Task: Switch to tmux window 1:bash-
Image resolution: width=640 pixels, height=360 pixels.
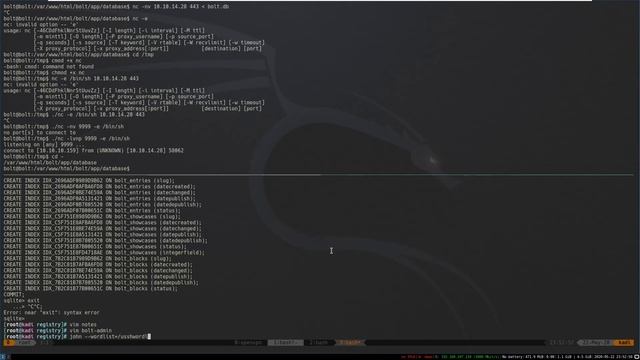Action: point(286,342)
